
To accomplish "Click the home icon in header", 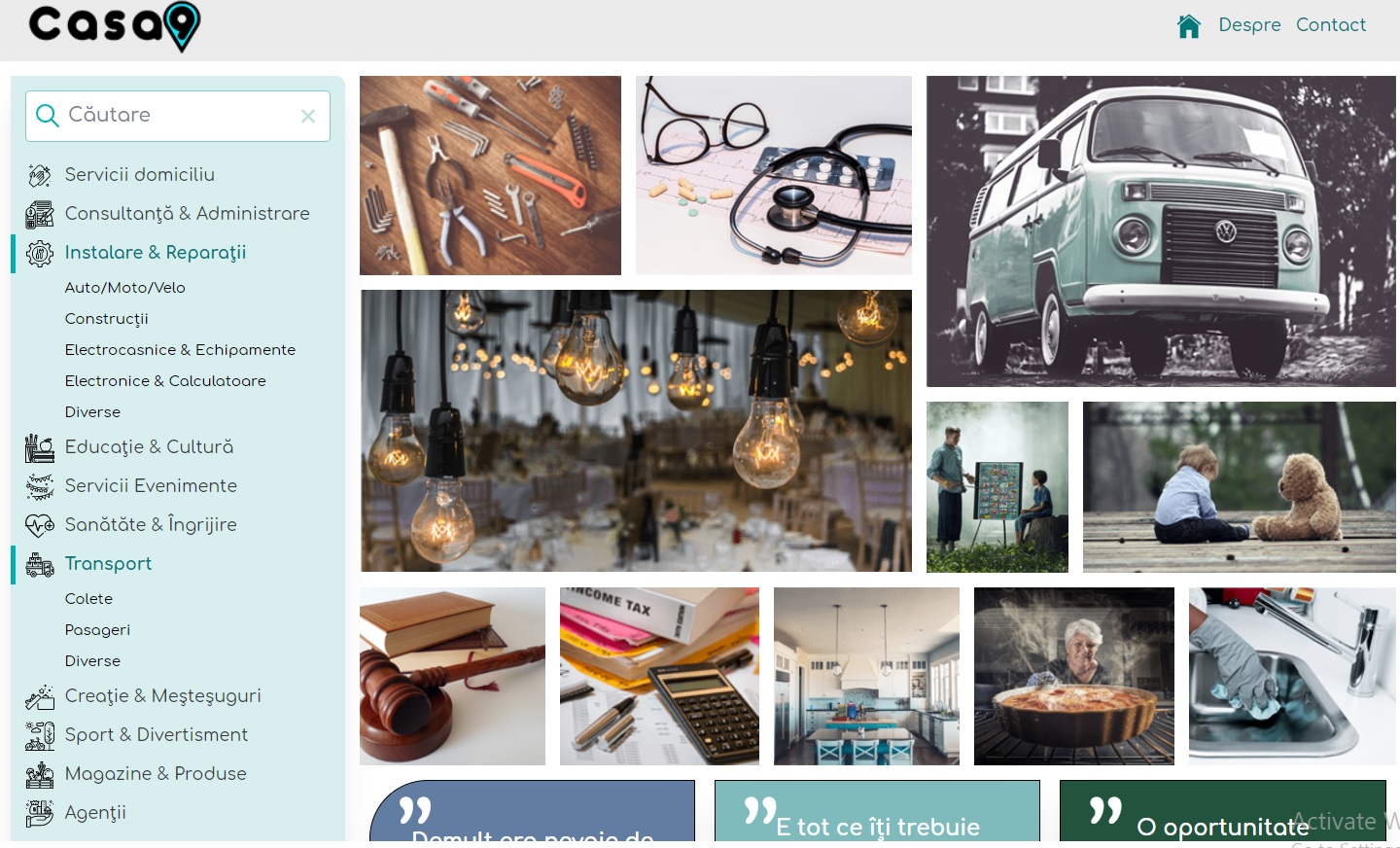I will coord(1188,25).
